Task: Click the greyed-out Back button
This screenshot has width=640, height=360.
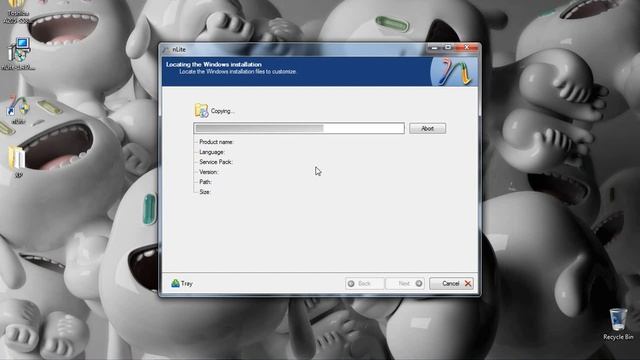Action: coord(364,283)
